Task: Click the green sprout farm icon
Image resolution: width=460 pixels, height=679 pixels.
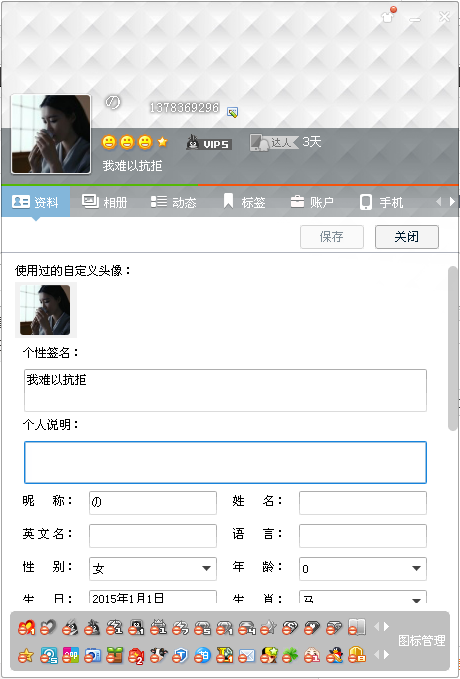Action: (x=115, y=656)
